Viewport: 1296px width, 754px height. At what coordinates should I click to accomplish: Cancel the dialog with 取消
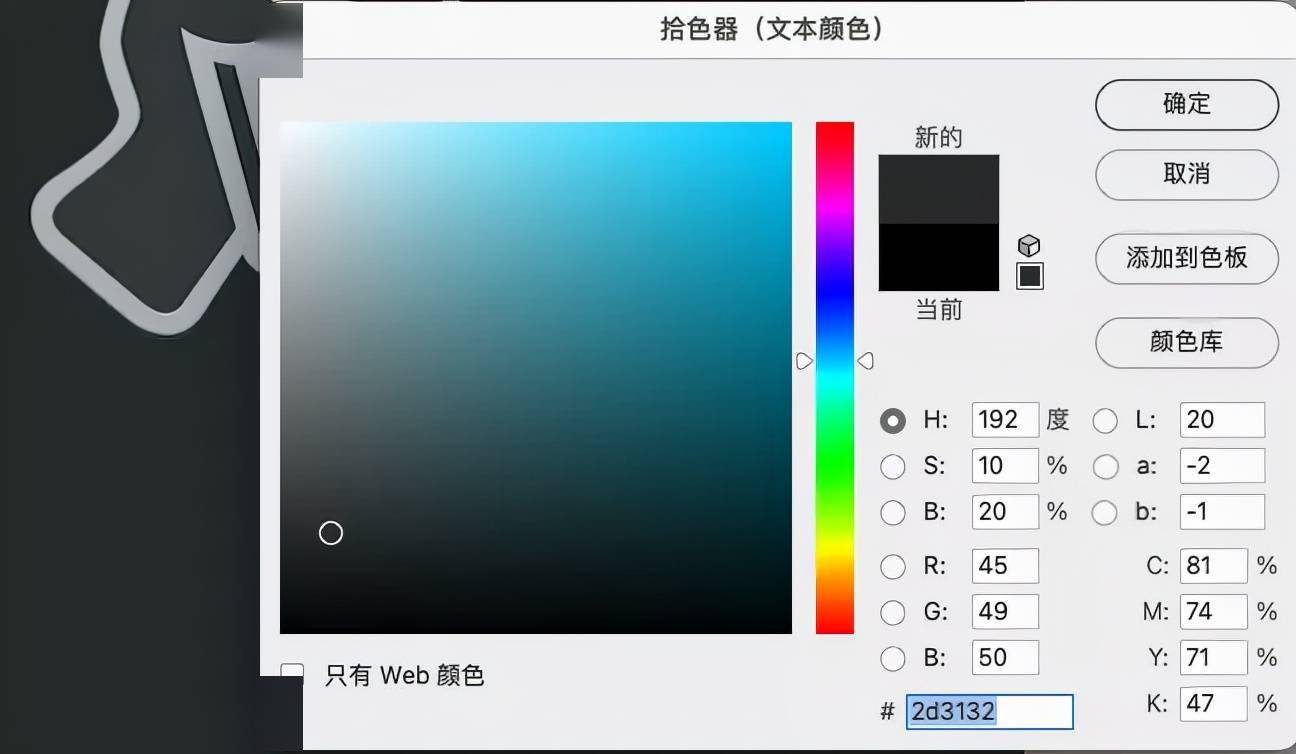coord(1187,174)
